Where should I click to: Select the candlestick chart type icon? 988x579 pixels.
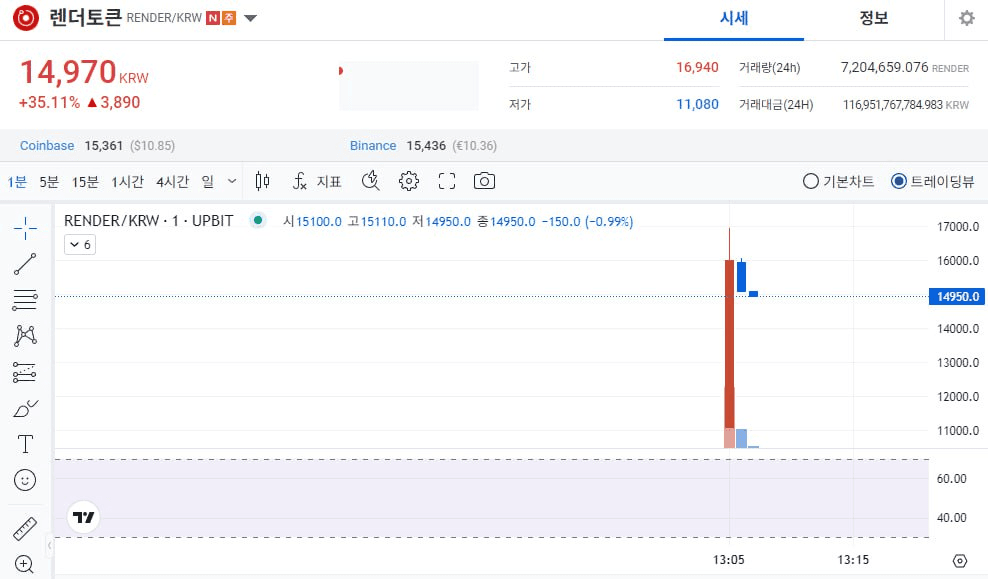(262, 181)
